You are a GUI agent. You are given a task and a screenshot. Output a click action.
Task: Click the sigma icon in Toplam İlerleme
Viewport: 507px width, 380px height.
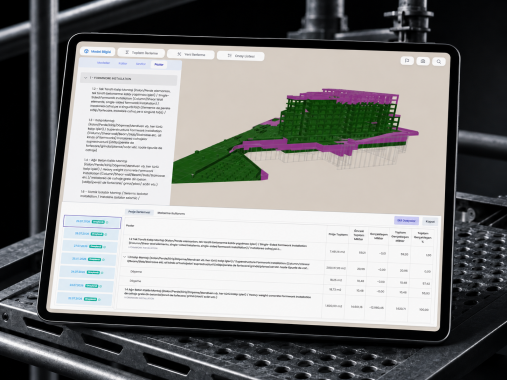click(x=127, y=52)
